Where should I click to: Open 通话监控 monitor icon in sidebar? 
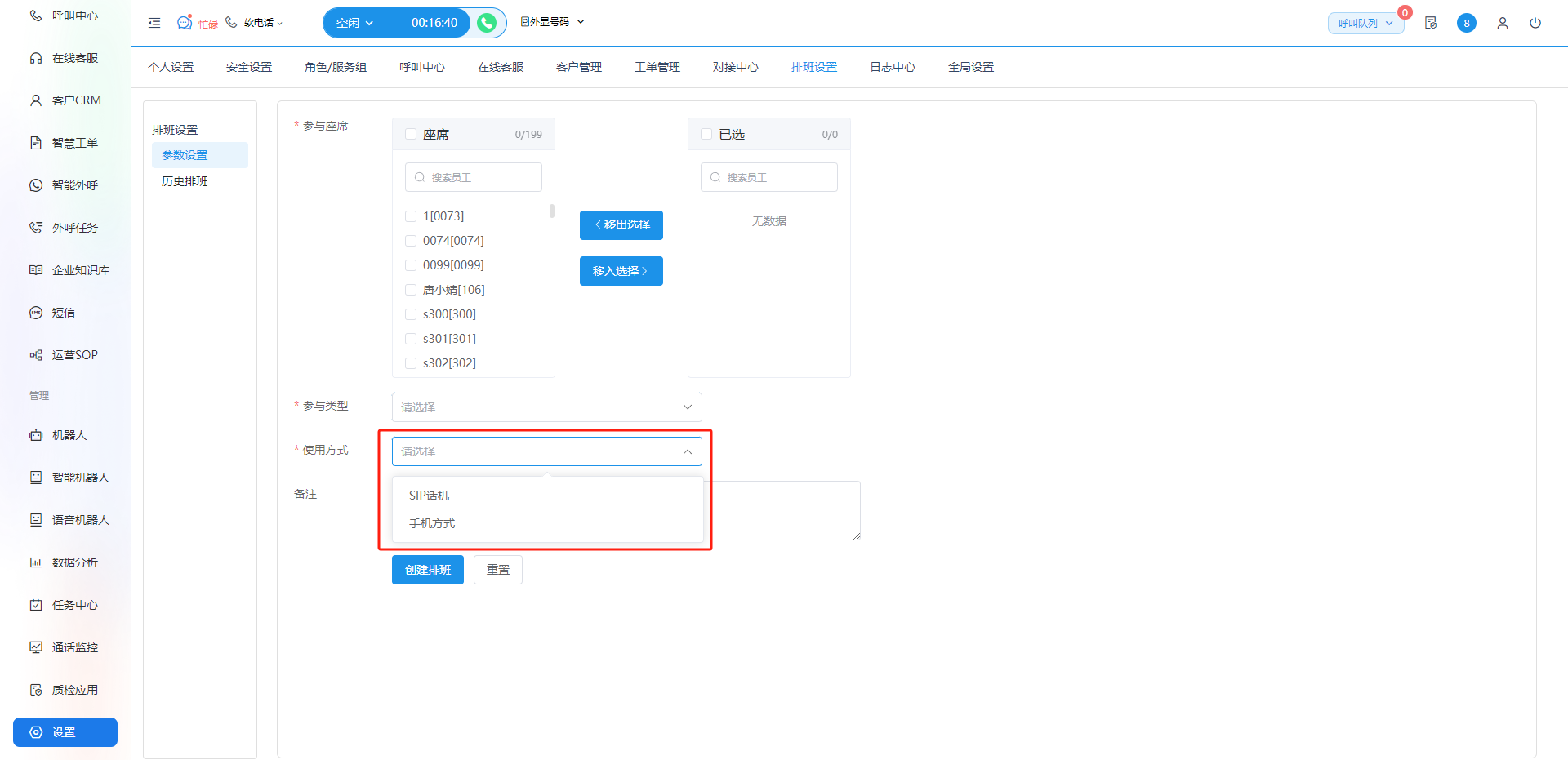pyautogui.click(x=36, y=647)
